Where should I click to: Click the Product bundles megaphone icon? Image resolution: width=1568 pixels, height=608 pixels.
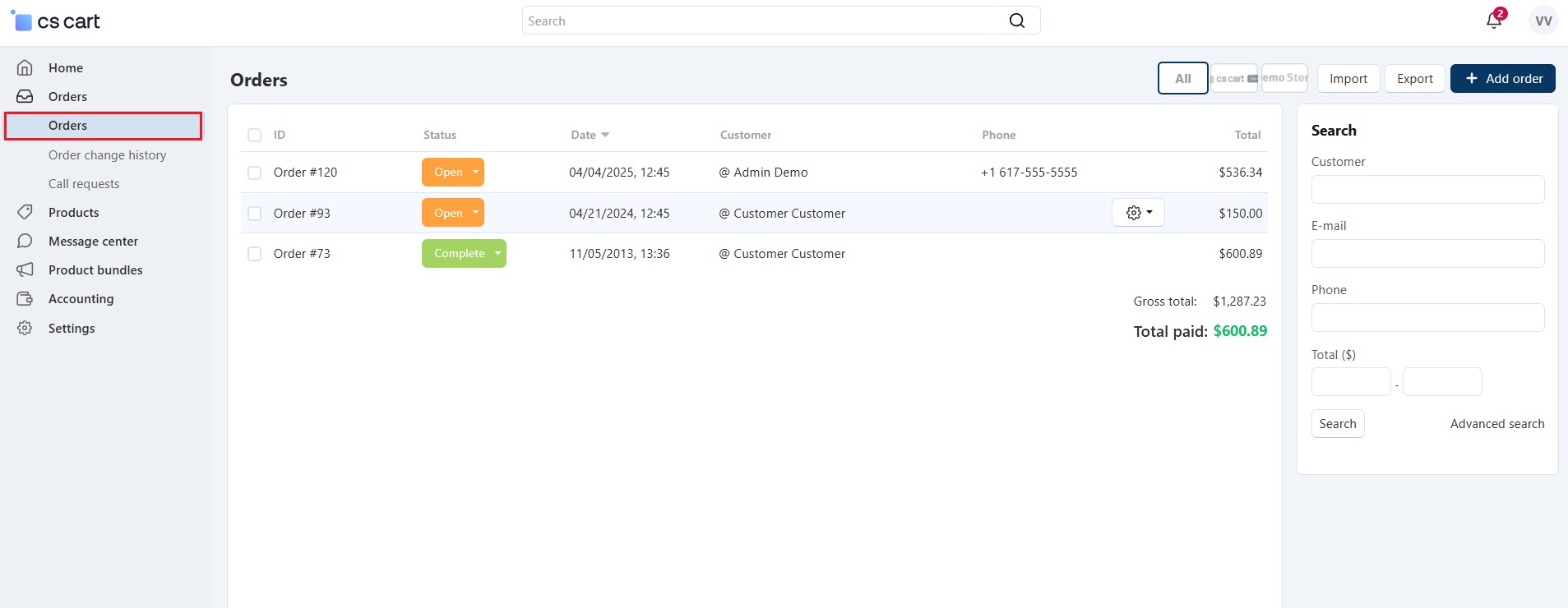[25, 269]
